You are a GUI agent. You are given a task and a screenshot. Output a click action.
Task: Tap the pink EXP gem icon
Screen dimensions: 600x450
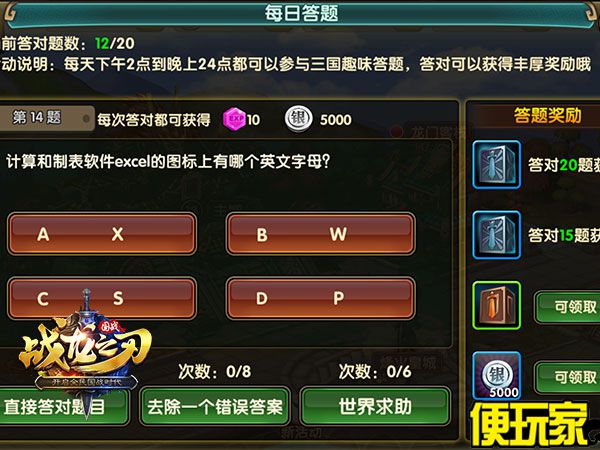tap(234, 119)
